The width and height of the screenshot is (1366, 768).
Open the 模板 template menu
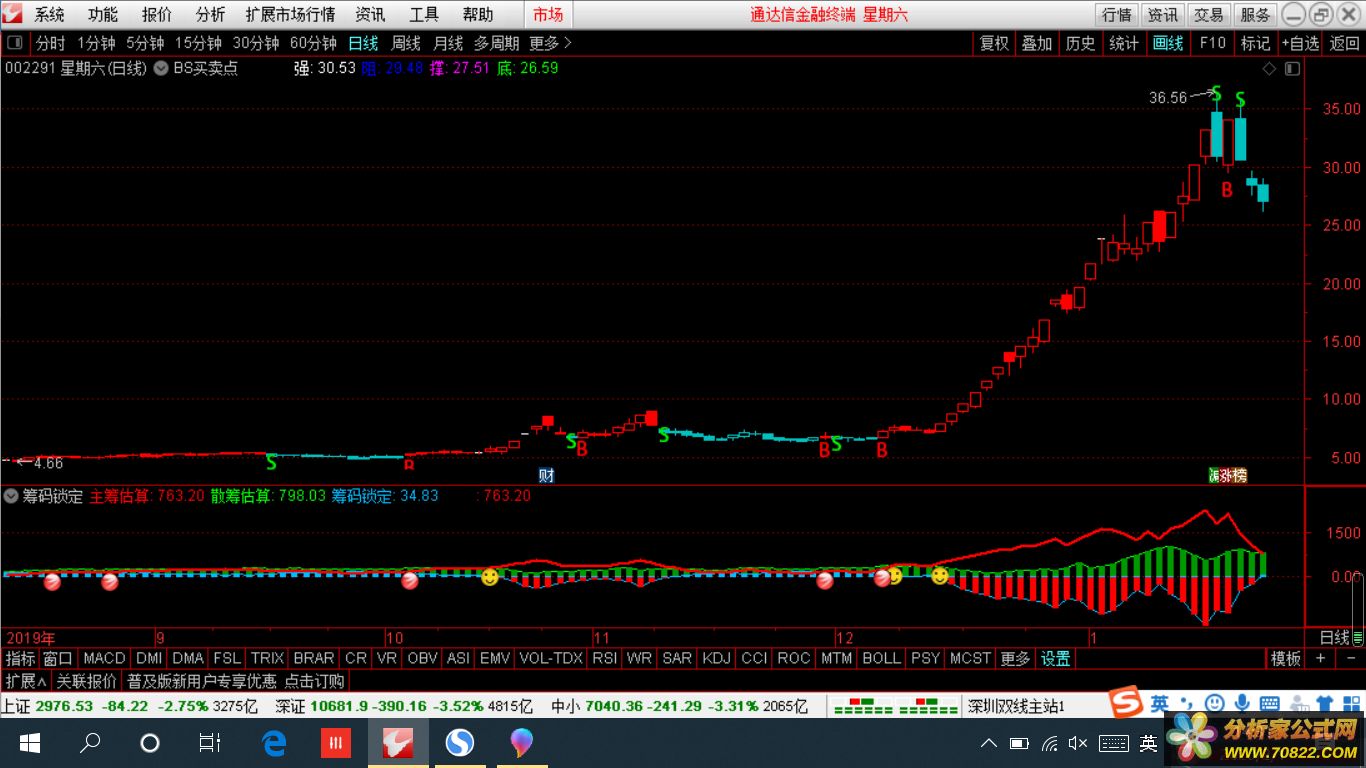pos(1286,658)
